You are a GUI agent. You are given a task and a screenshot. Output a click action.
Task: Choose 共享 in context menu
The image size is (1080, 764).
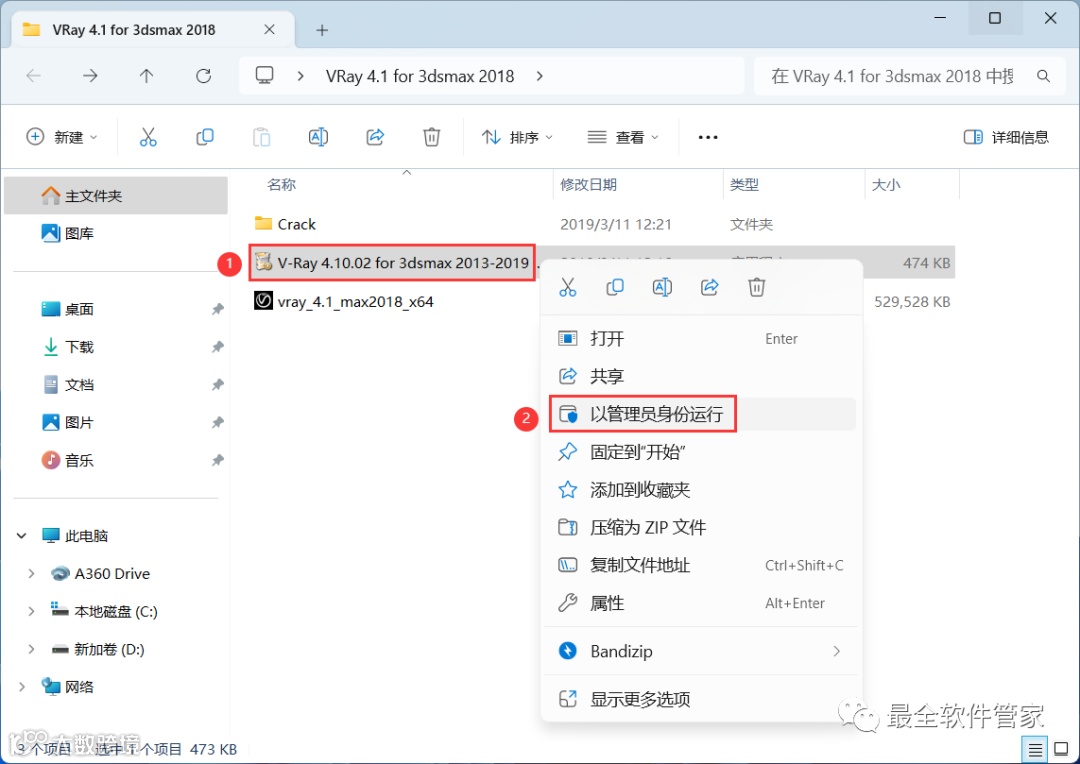702,376
